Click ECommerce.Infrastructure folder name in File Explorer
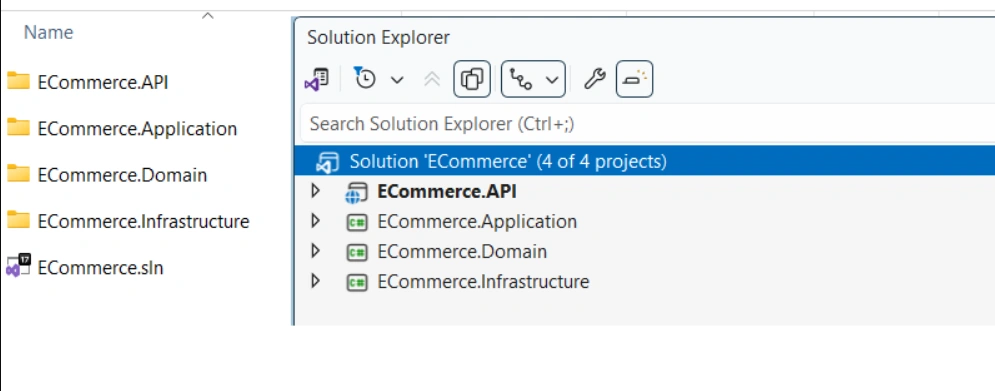Image resolution: width=995 pixels, height=391 pixels. tap(143, 222)
